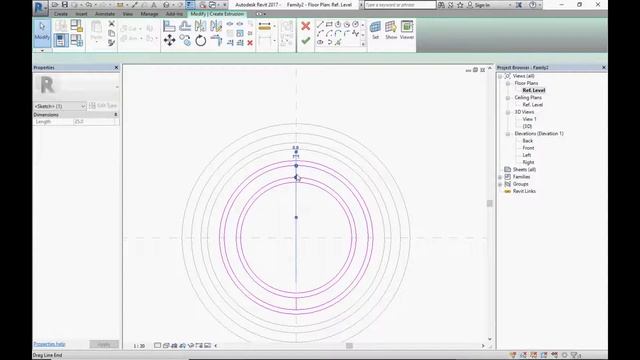Screen dimensions: 640x360
Task: Open the Create ribbon tab
Action: coord(61,14)
